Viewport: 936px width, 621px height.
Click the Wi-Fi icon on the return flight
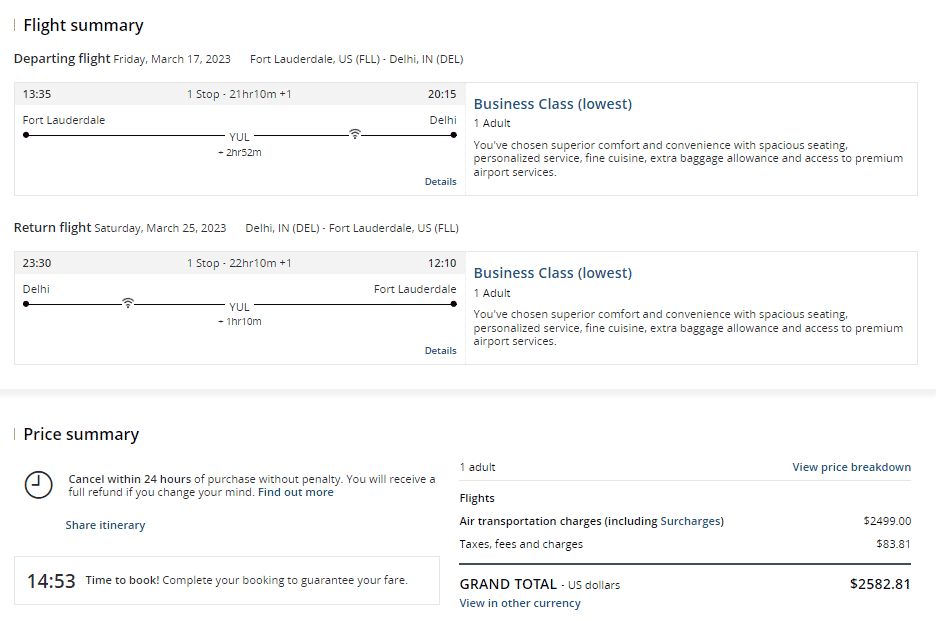[127, 303]
